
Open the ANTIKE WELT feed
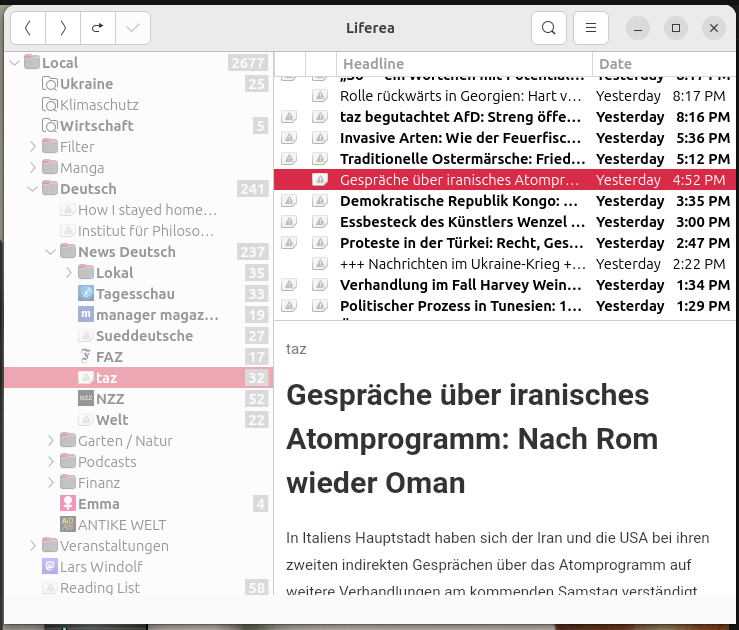click(139, 525)
